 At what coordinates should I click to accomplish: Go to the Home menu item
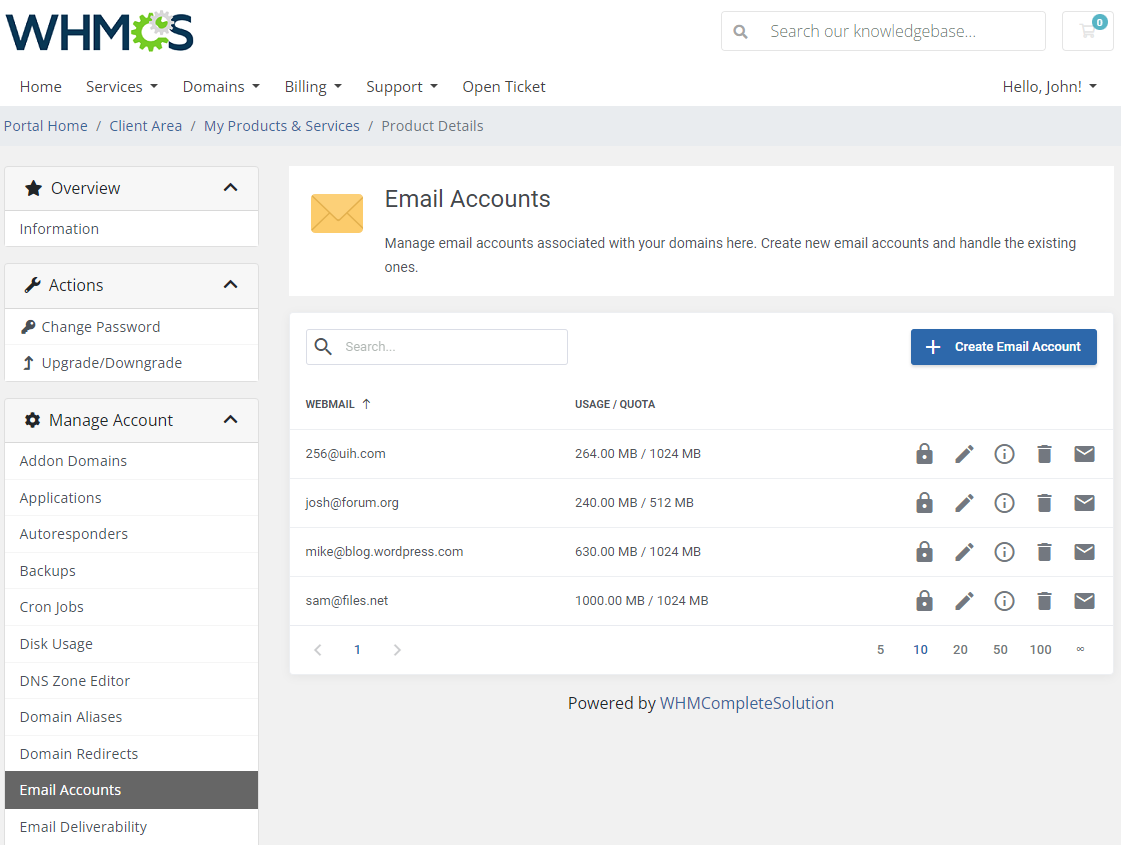coord(41,87)
